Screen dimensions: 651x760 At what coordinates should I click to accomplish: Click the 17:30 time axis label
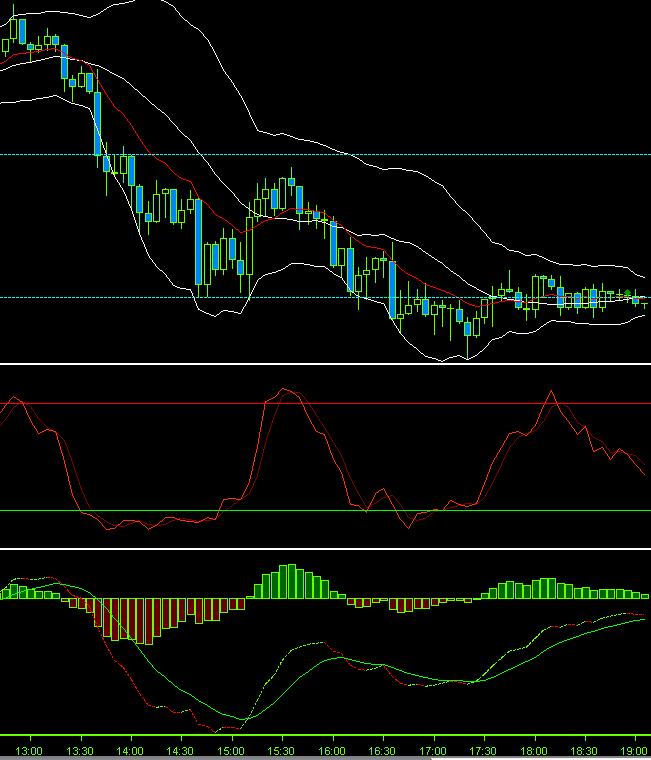[483, 751]
